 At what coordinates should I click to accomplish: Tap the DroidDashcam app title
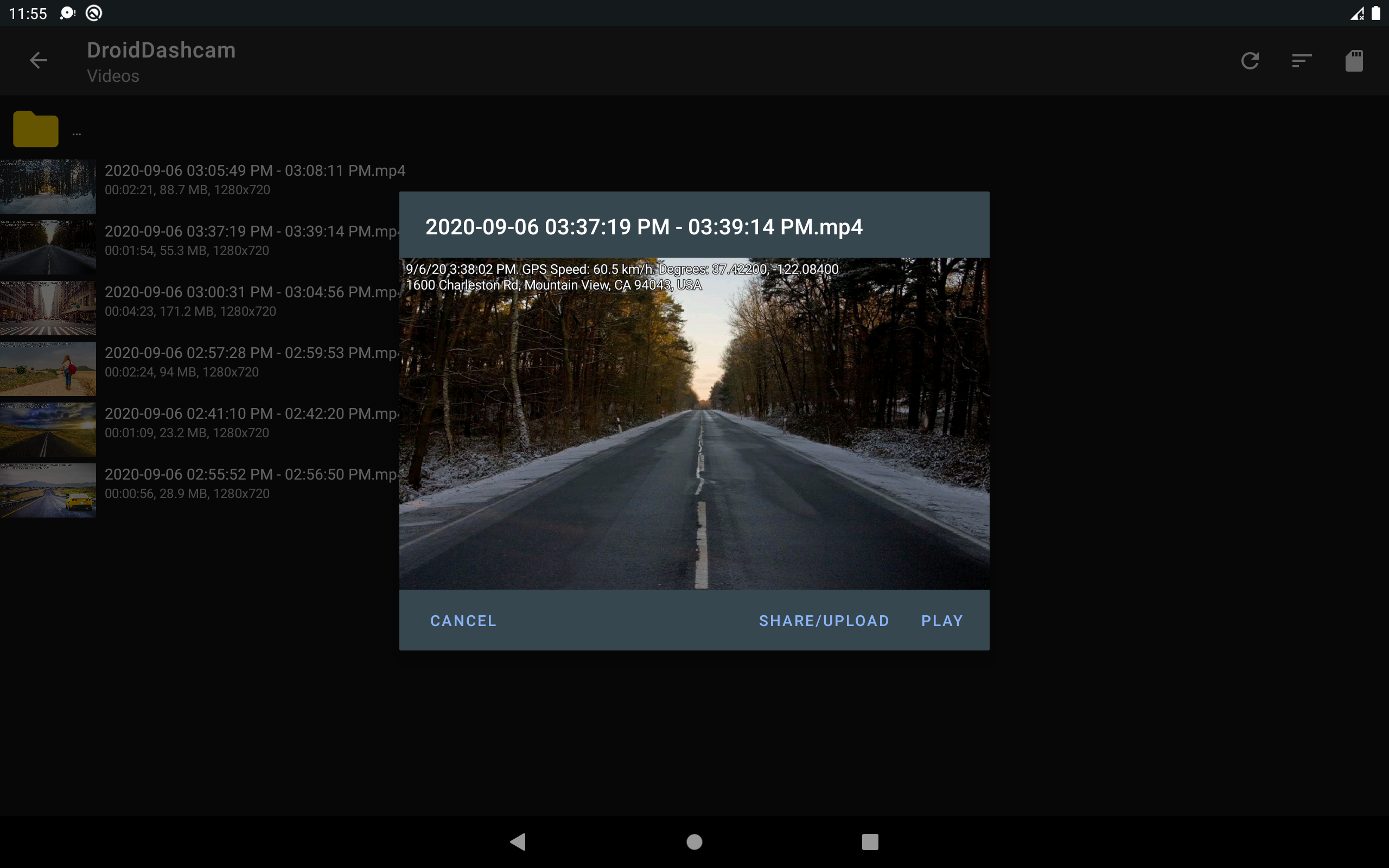click(161, 50)
